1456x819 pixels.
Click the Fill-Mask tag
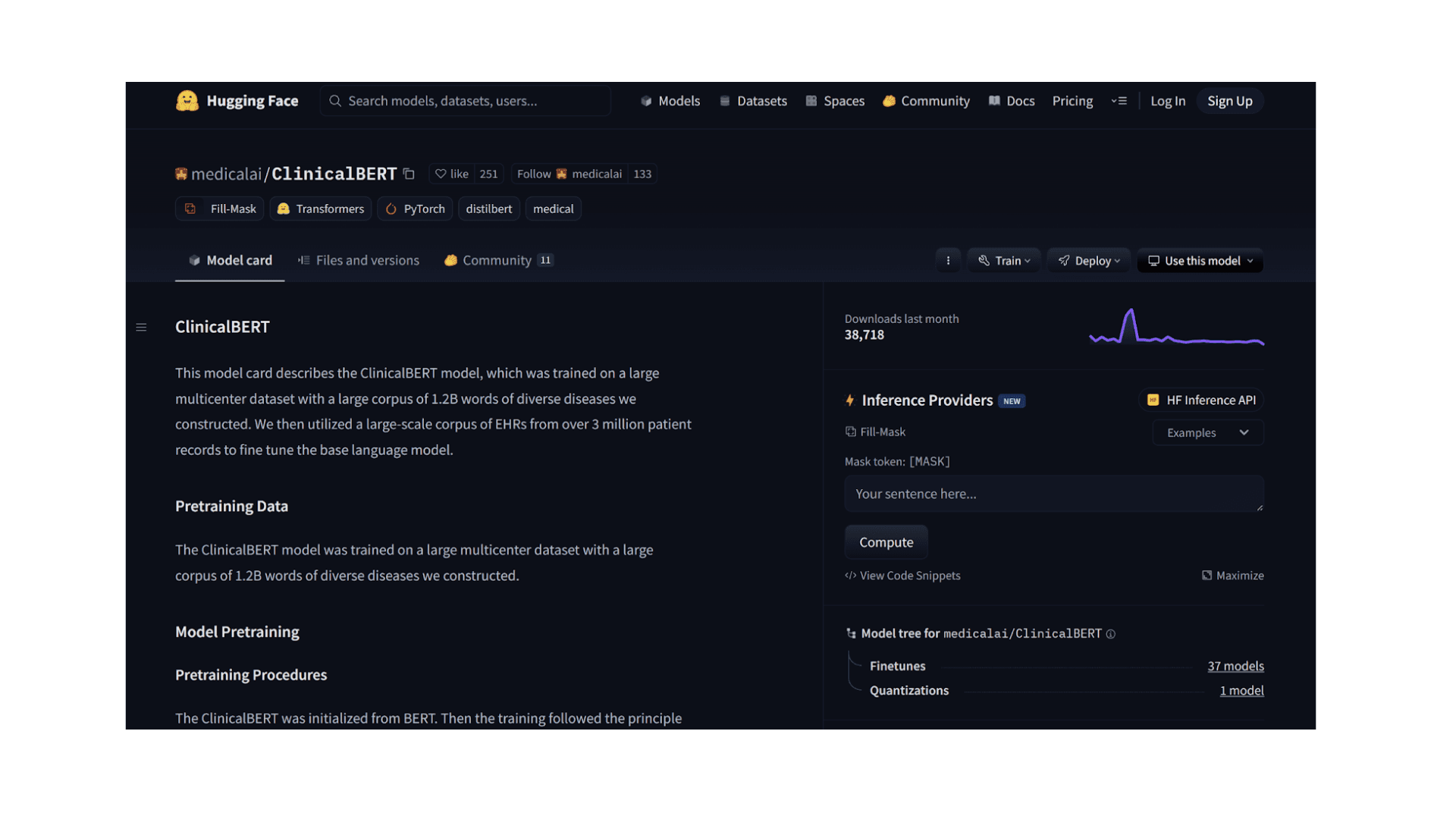pyautogui.click(x=220, y=209)
